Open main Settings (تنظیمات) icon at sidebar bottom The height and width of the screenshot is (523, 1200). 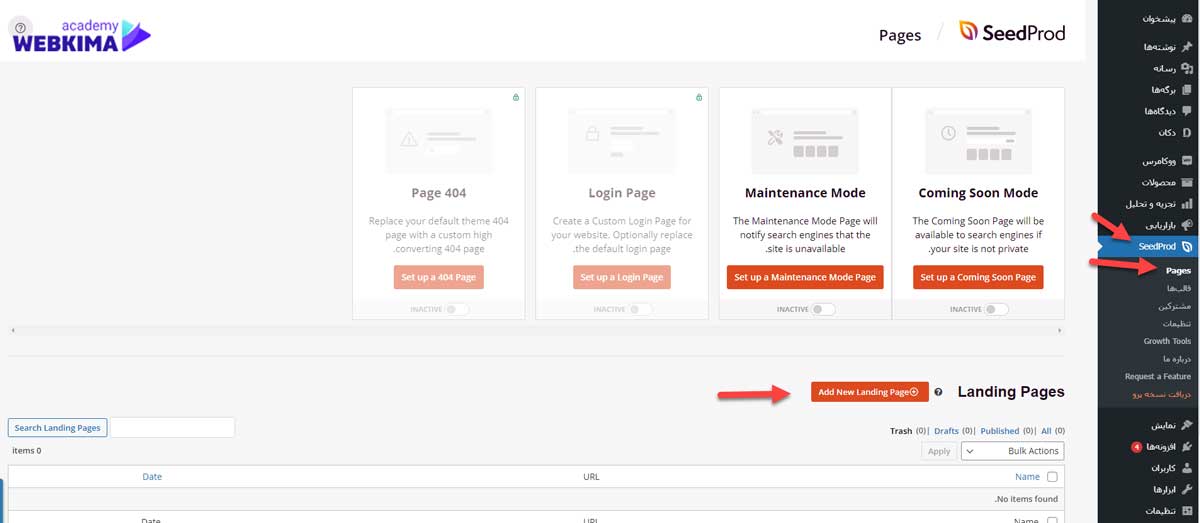tap(1186, 511)
